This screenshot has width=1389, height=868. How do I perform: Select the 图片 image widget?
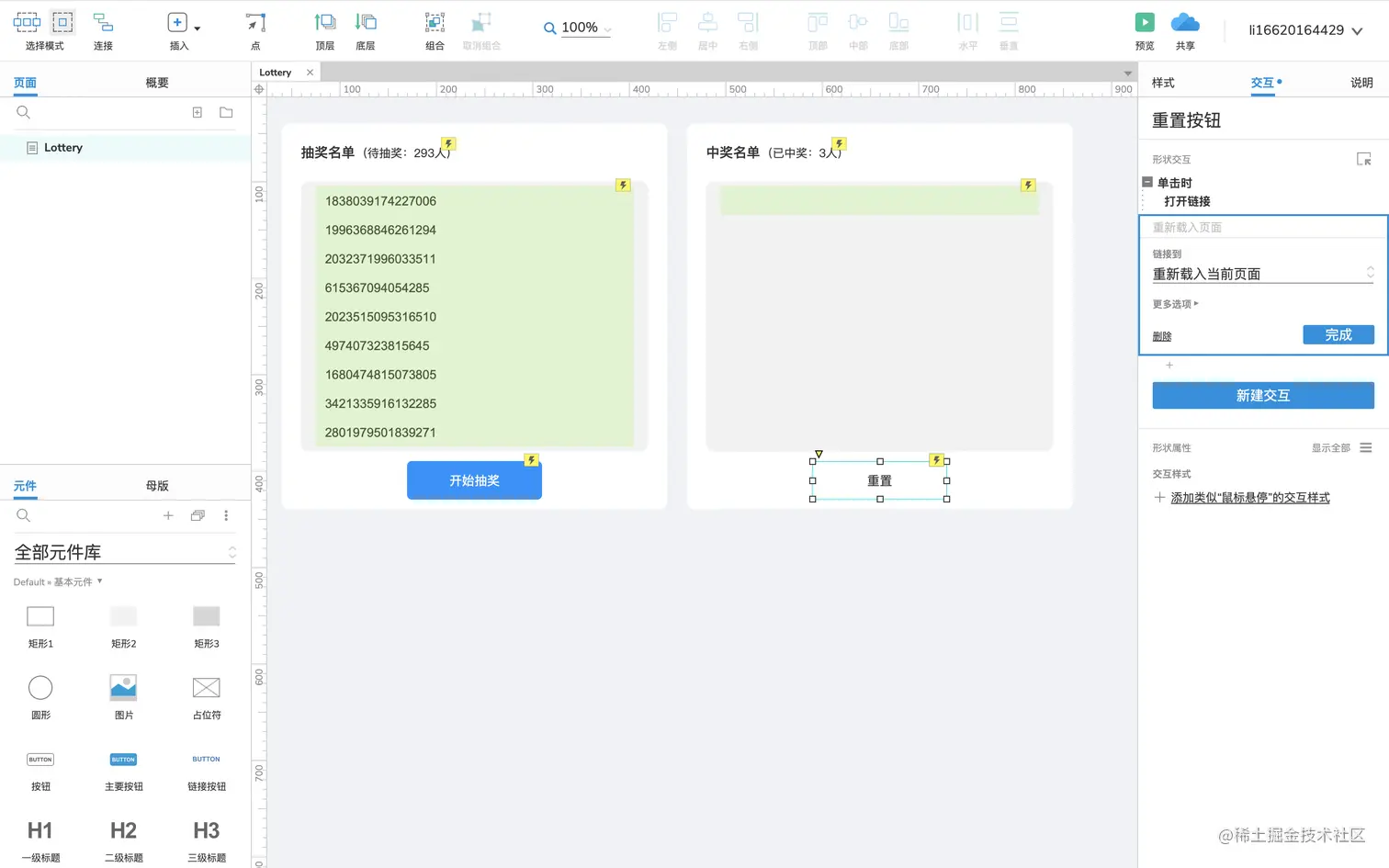[x=123, y=698]
